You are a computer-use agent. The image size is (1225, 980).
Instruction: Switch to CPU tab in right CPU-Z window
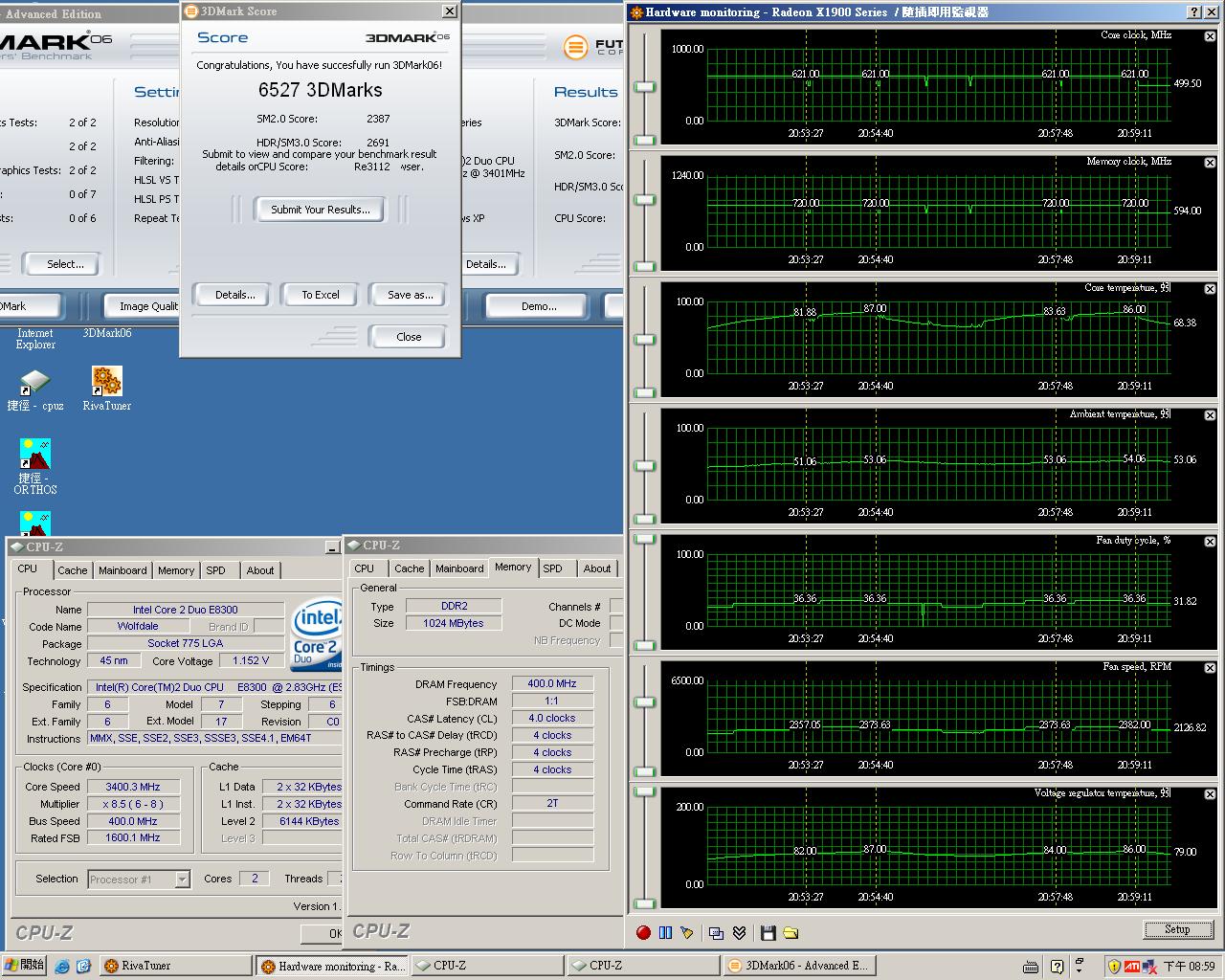(x=365, y=568)
